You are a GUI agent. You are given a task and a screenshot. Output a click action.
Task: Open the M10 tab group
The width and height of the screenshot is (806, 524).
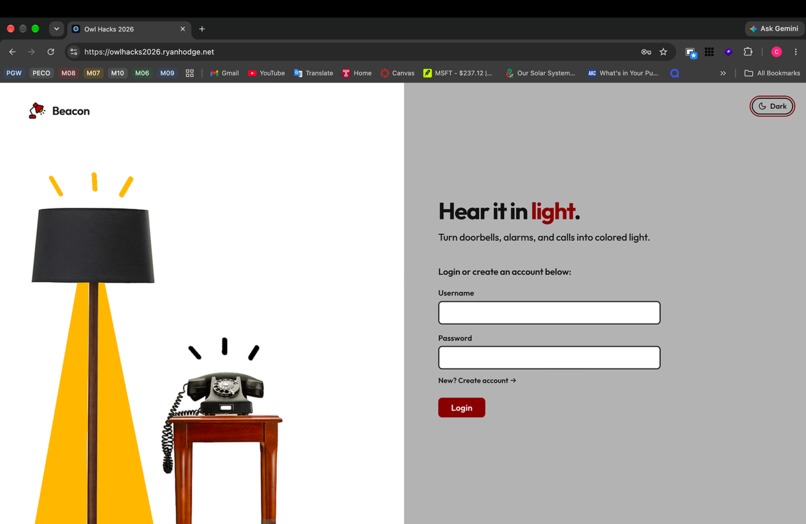pyautogui.click(x=117, y=73)
